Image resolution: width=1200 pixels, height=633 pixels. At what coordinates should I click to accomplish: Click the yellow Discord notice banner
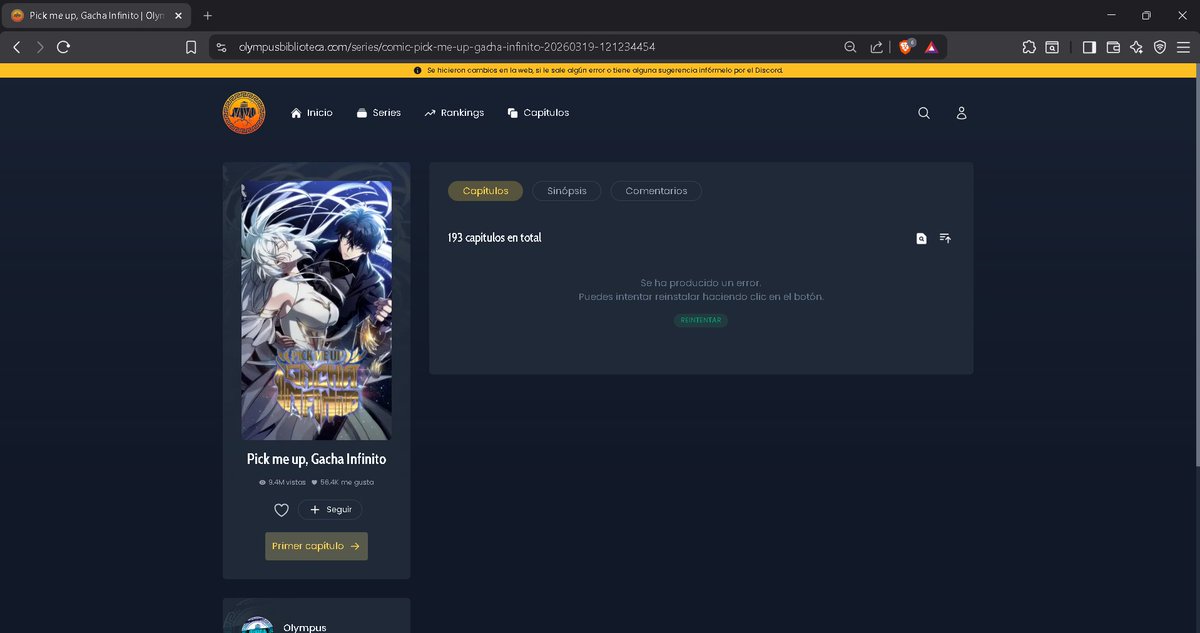click(598, 71)
